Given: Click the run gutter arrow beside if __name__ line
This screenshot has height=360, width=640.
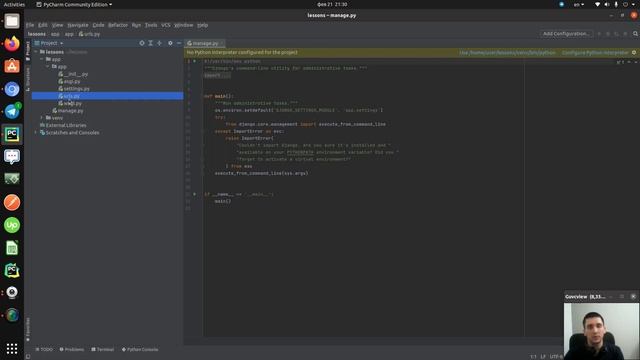Looking at the screenshot, I should coord(195,194).
